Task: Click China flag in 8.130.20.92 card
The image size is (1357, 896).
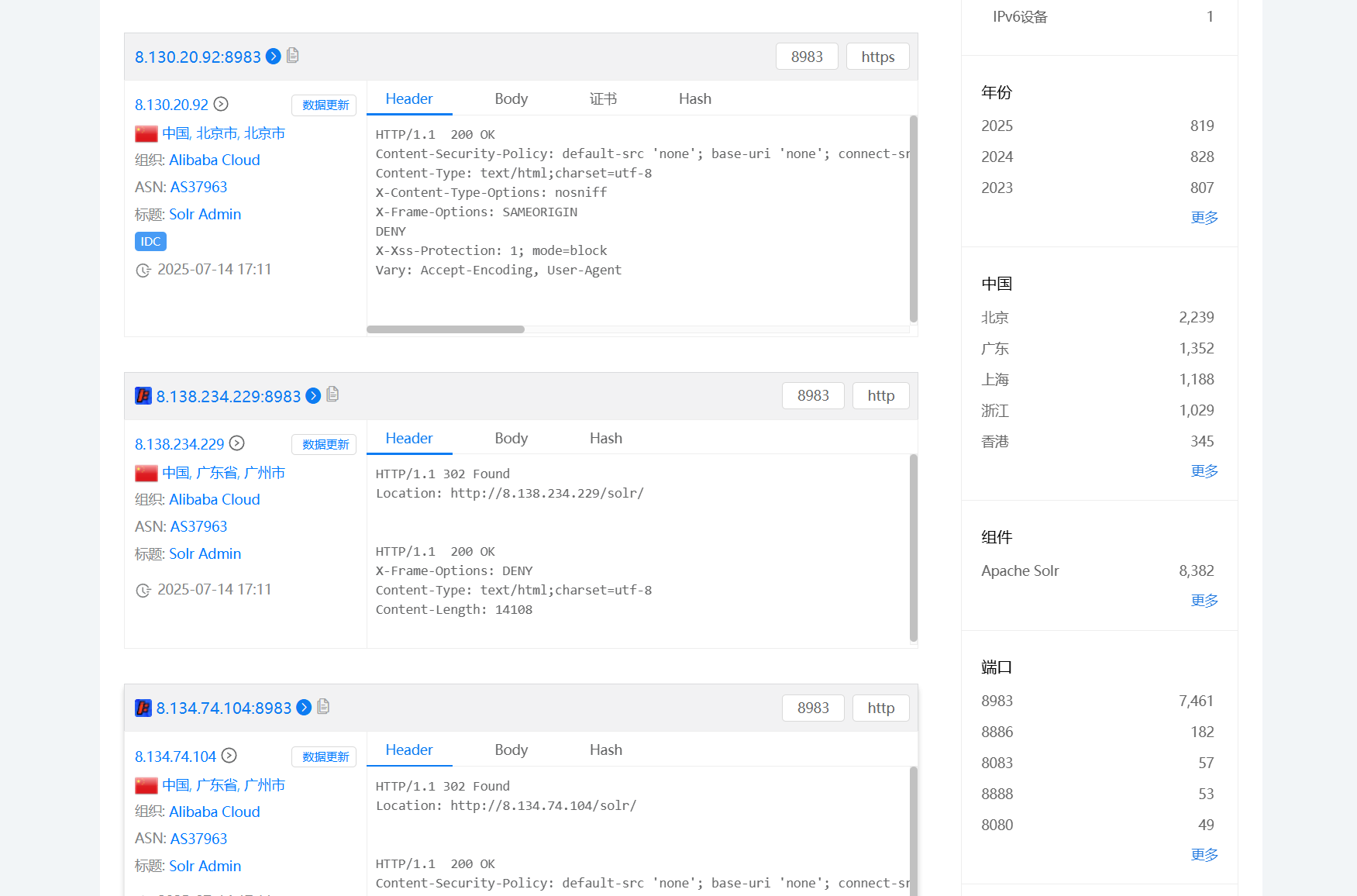Action: [146, 134]
